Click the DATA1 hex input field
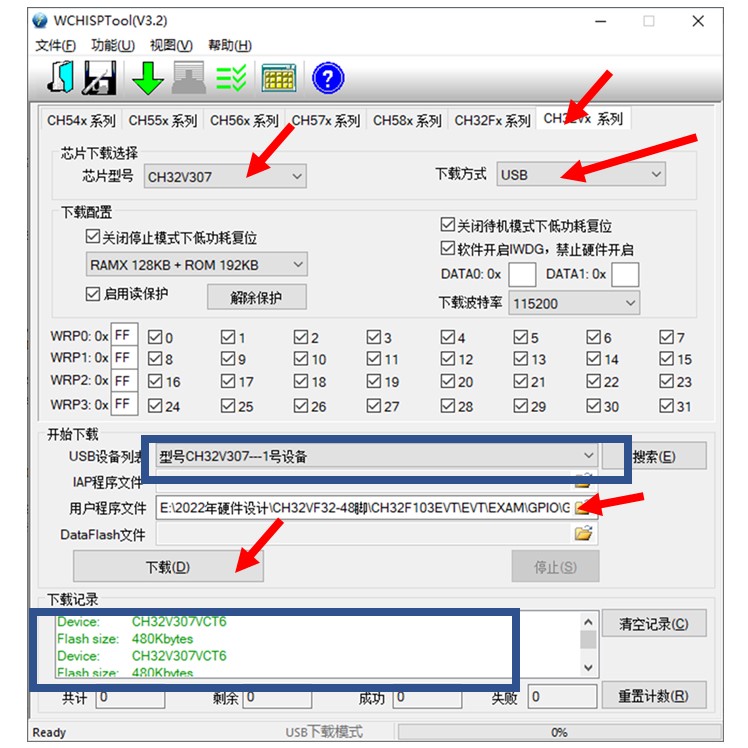Screen dimensions: 748x748 pyautogui.click(x=625, y=274)
